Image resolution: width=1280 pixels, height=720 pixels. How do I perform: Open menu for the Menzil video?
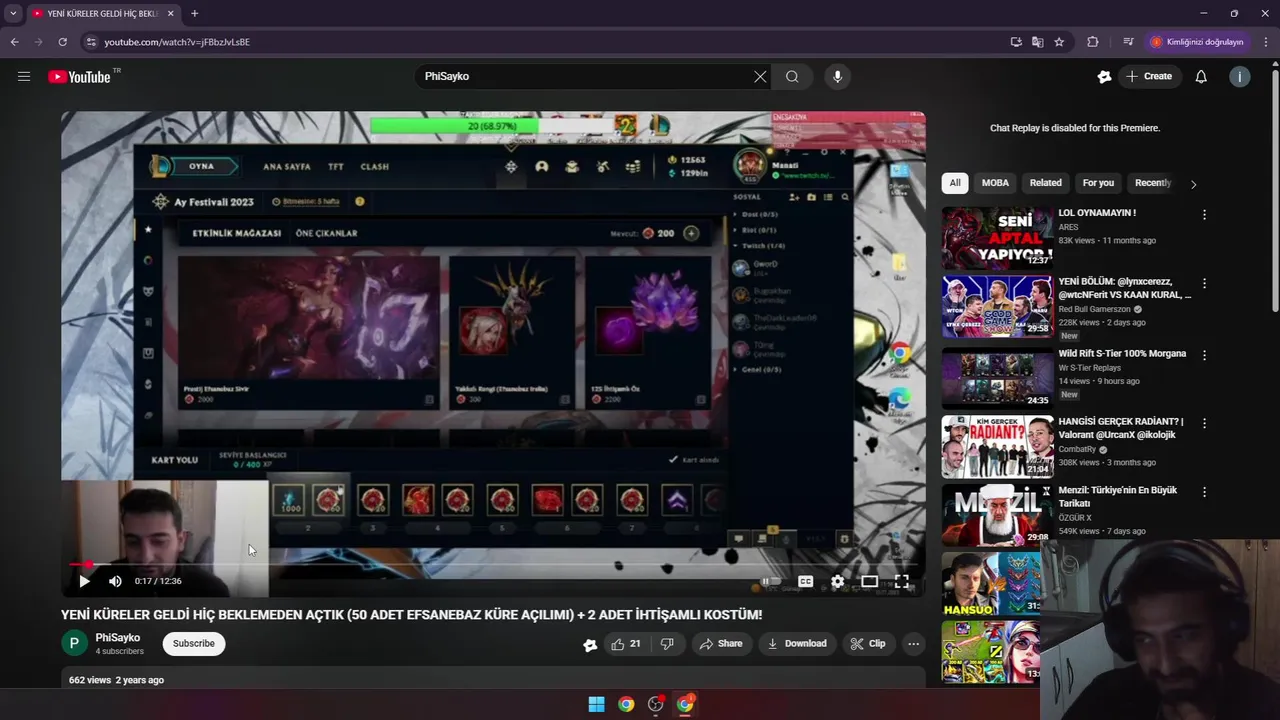tap(1204, 493)
